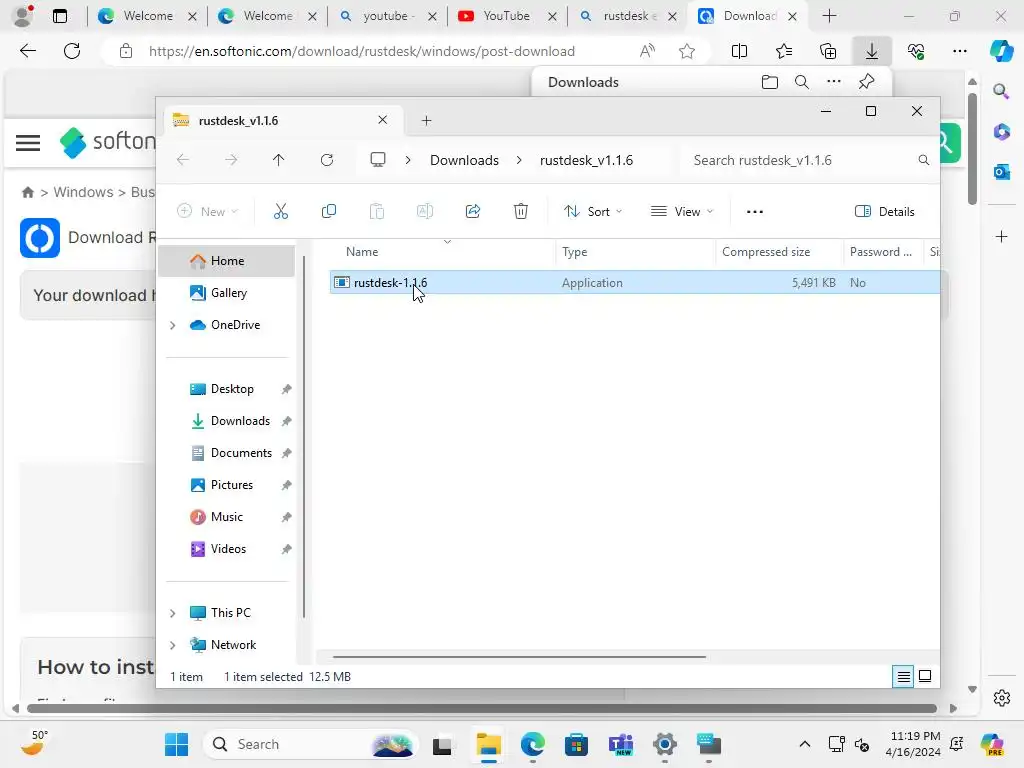The height and width of the screenshot is (768, 1024).
Task: Close the rustdesk_v1.1.6 Explorer tab
Action: click(x=383, y=120)
